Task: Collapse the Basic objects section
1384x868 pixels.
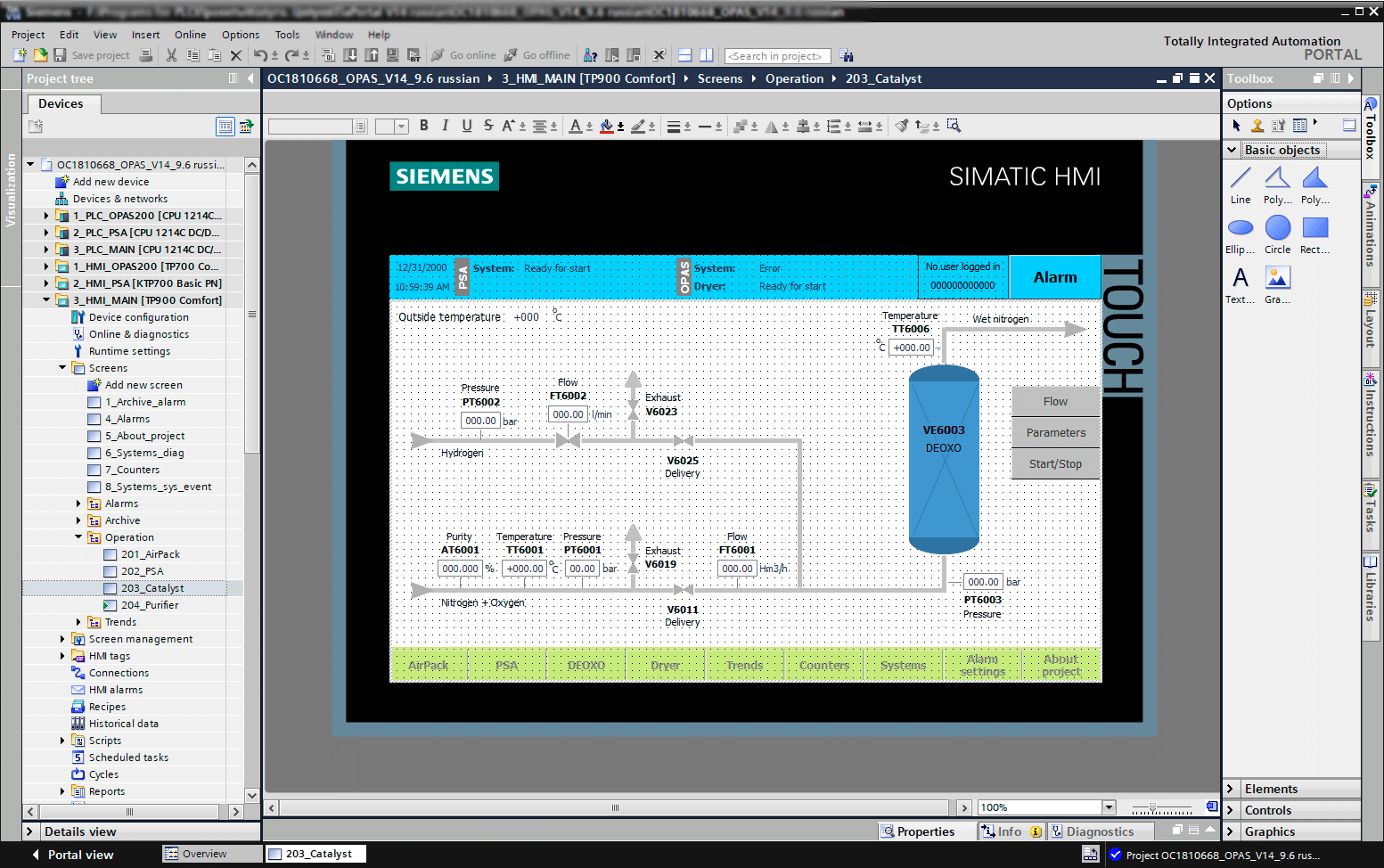Action: coord(1232,150)
